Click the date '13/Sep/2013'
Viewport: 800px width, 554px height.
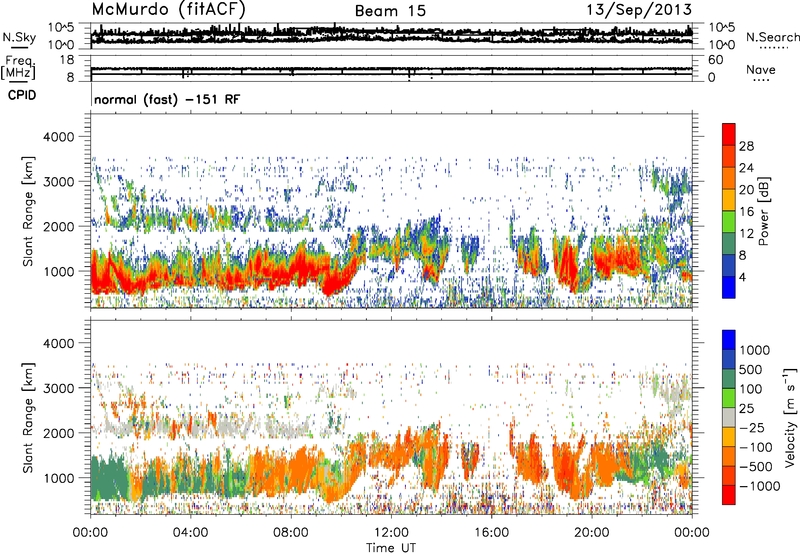click(x=639, y=9)
